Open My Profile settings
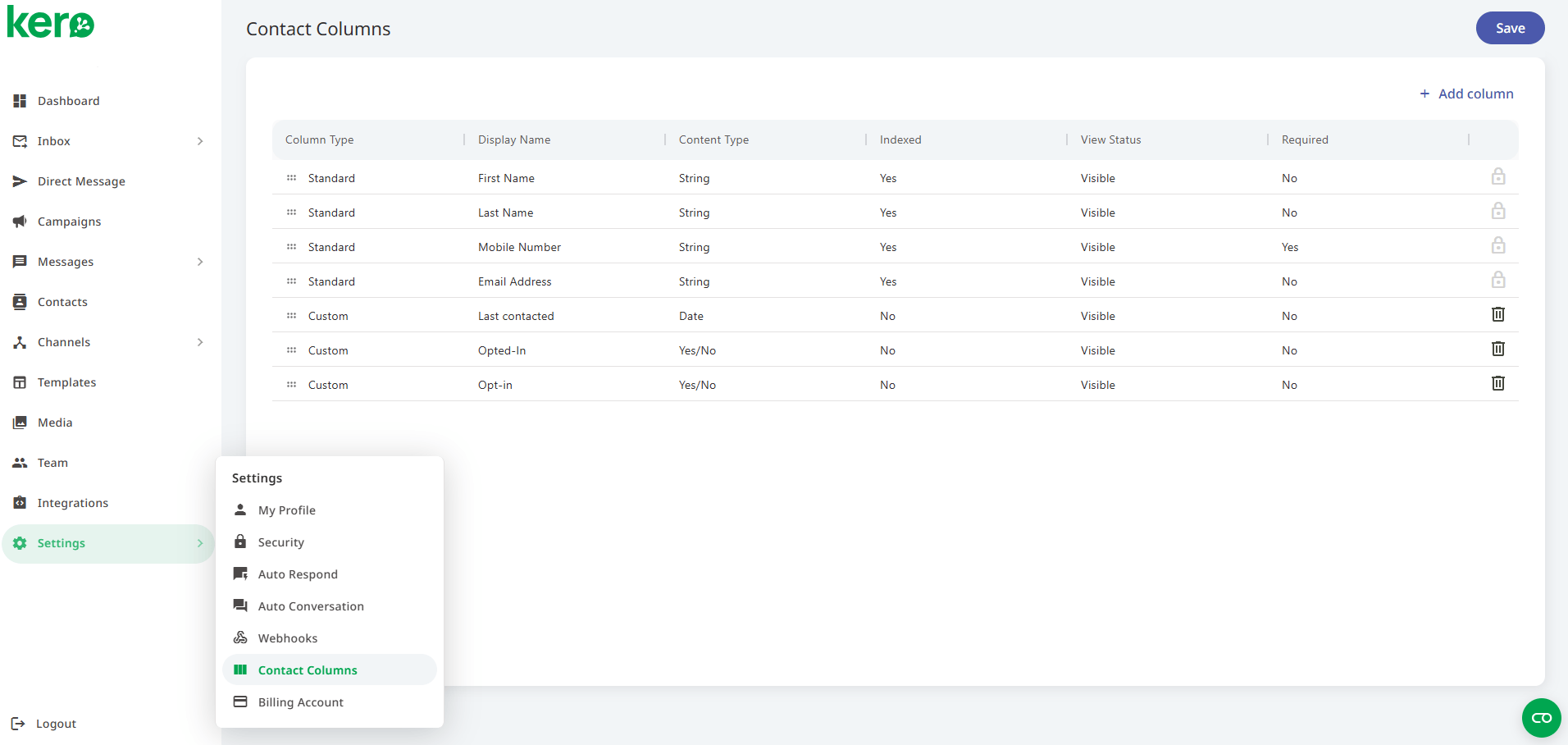Screen dimensions: 1568x745 (330, 510)
